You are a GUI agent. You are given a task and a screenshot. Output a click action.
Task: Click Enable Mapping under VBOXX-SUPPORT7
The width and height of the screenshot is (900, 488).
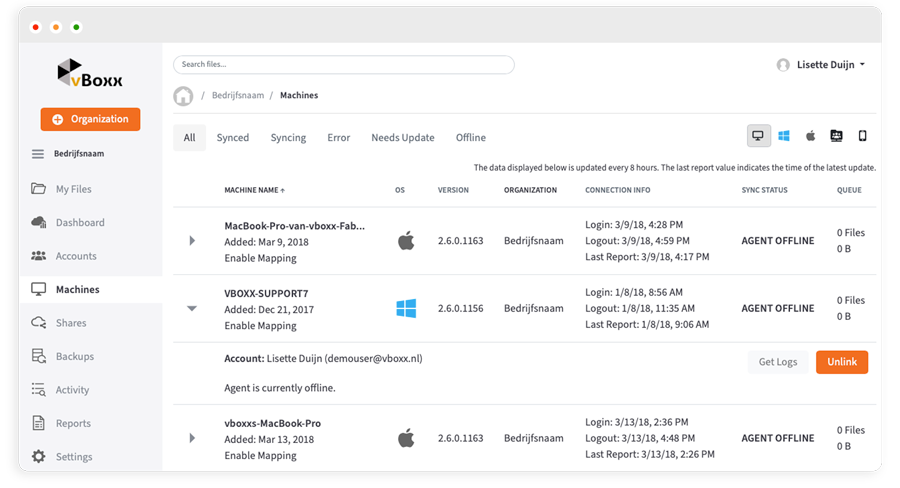tap(260, 326)
